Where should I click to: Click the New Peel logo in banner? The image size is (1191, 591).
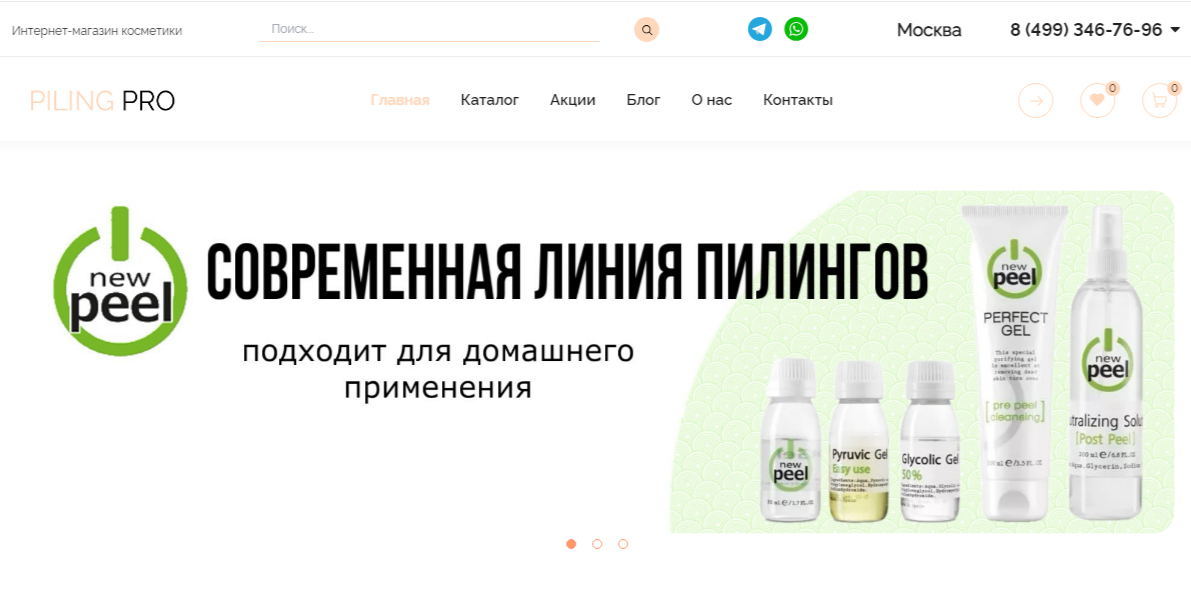120,281
